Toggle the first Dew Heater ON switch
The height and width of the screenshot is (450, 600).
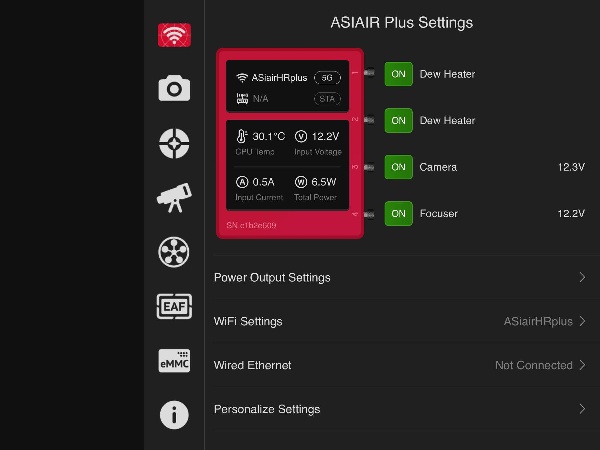(398, 74)
